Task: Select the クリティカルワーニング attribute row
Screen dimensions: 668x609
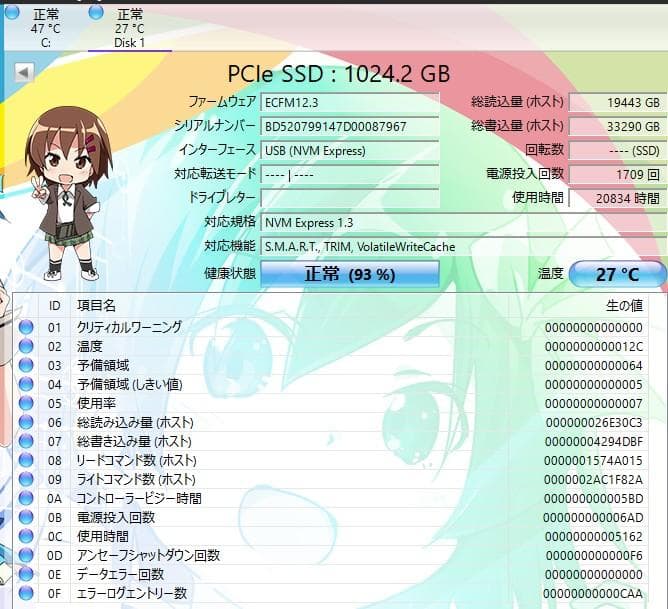Action: [x=331, y=327]
